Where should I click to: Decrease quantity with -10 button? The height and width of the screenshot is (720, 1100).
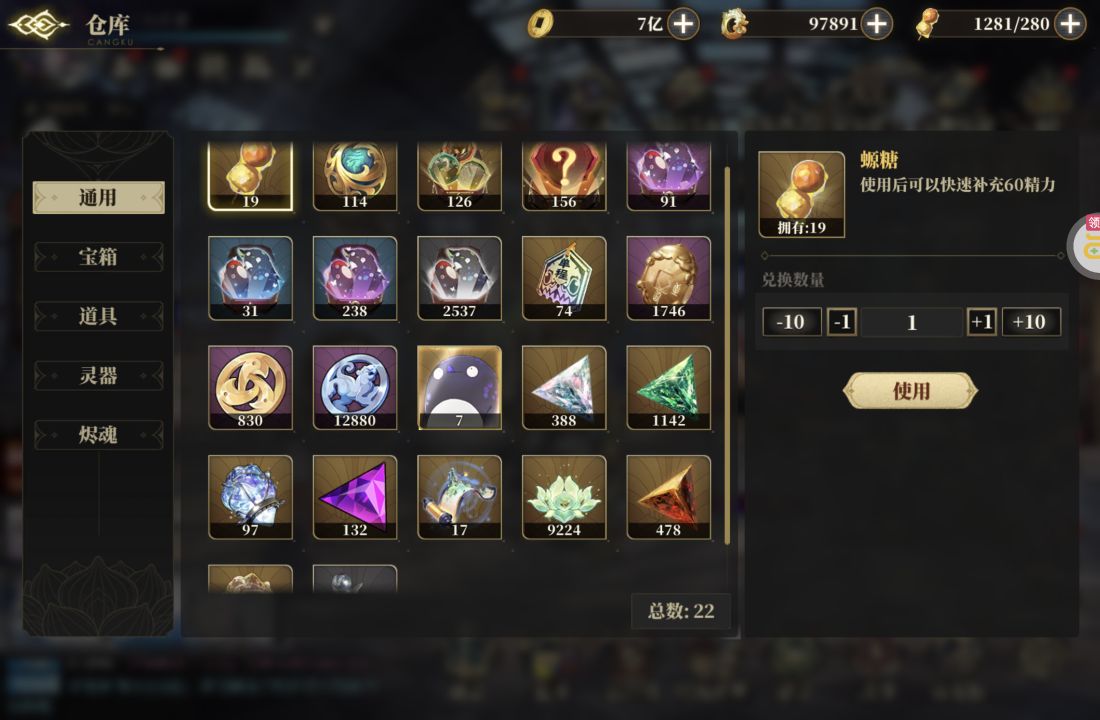click(791, 322)
